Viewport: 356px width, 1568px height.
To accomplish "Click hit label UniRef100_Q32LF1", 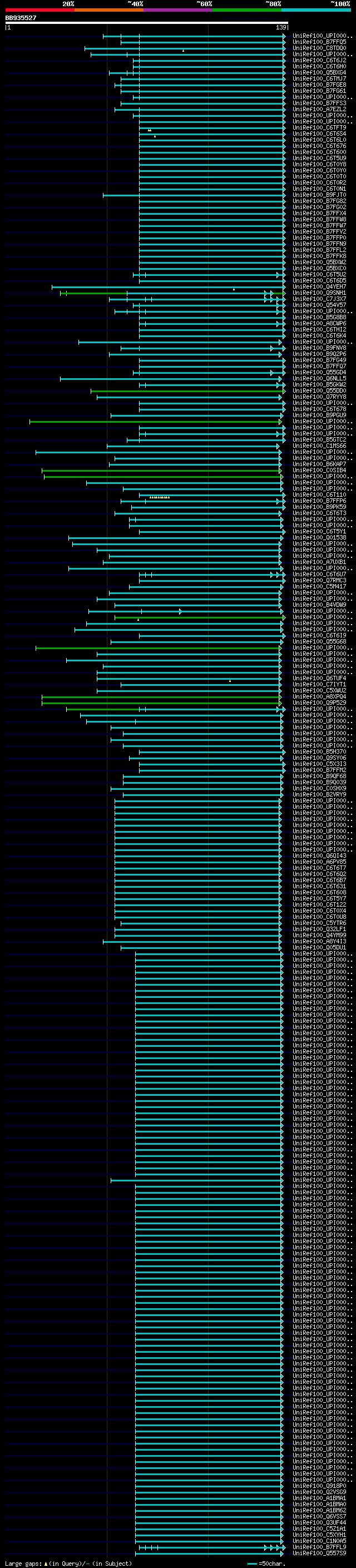I will [319, 929].
